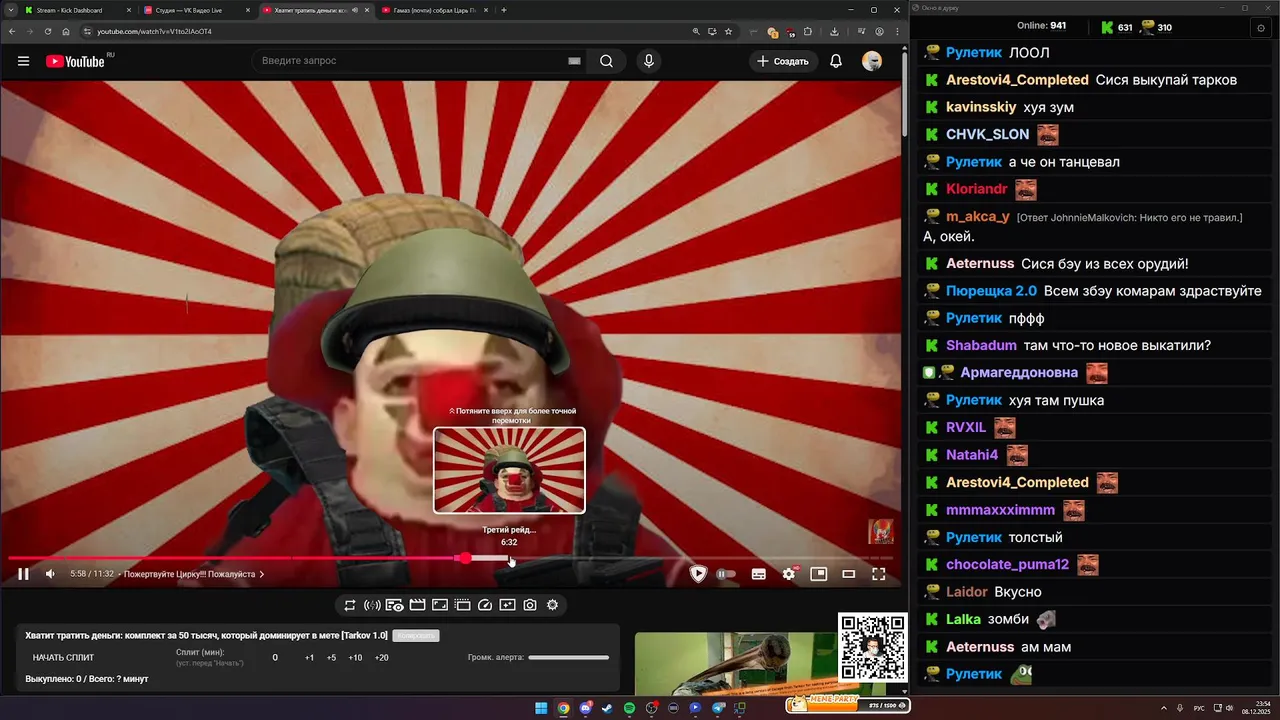
Task: Click the Копировать button next to the title
Action: click(416, 636)
